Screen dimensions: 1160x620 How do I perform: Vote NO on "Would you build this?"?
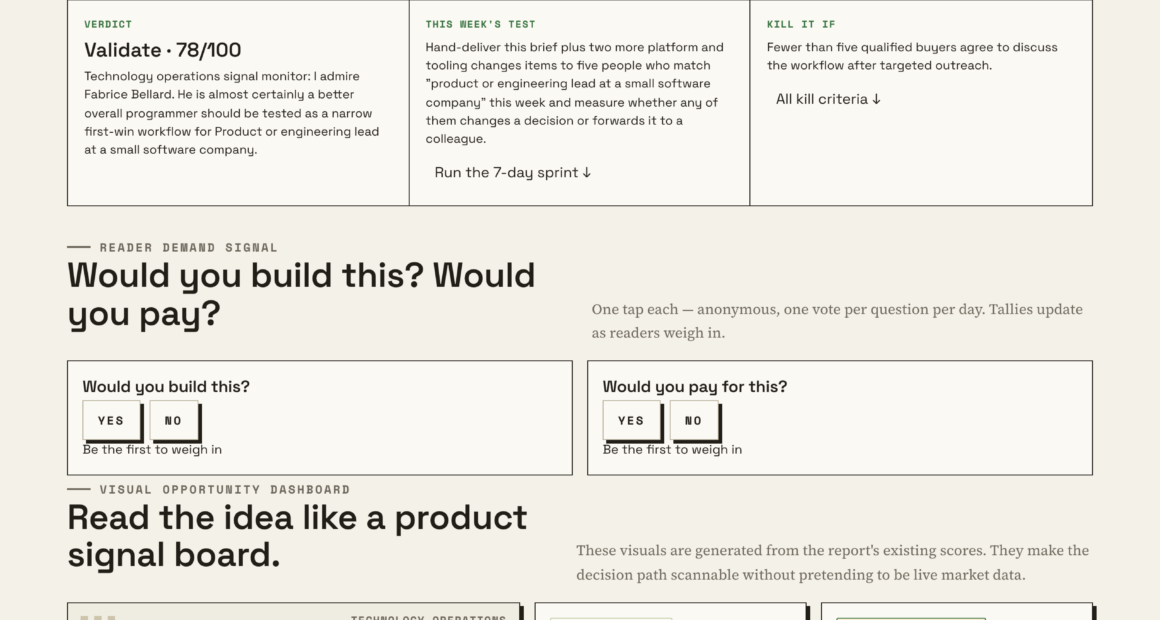[x=174, y=420]
